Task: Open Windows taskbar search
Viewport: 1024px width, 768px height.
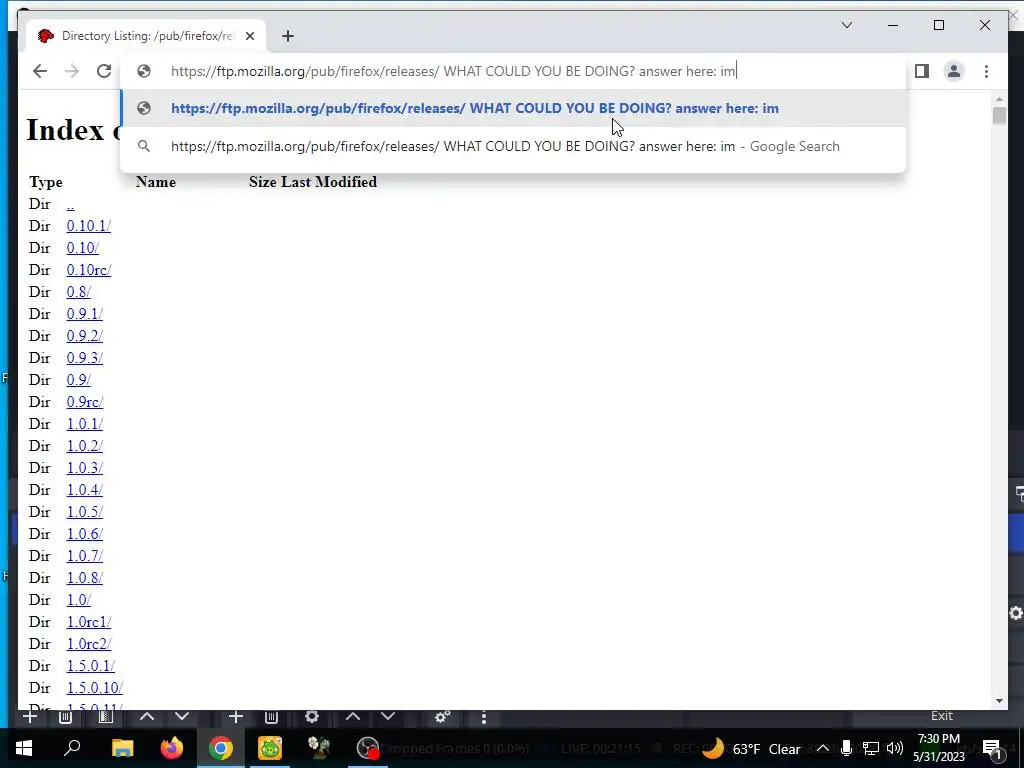Action: click(72, 748)
